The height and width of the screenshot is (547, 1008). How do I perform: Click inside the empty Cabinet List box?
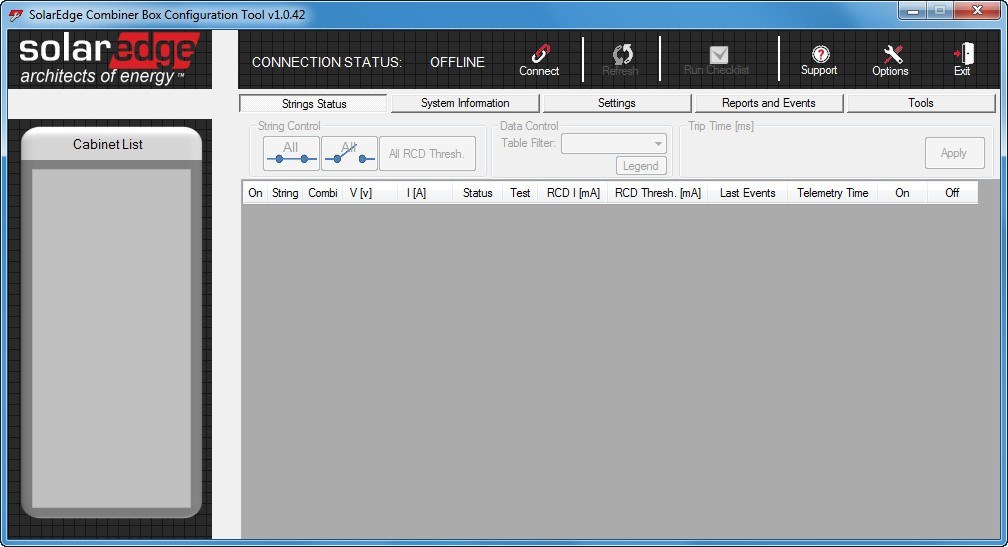tap(111, 338)
